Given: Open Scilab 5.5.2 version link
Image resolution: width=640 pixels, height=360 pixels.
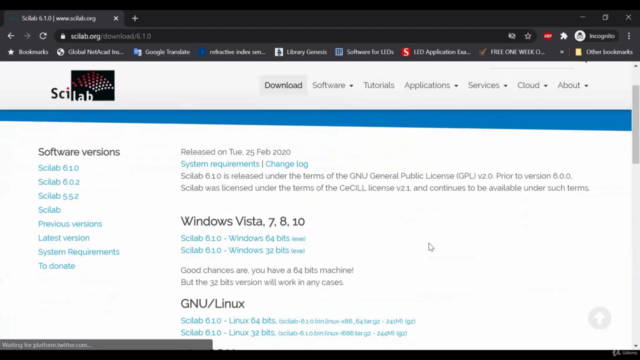Looking at the screenshot, I should (x=58, y=196).
